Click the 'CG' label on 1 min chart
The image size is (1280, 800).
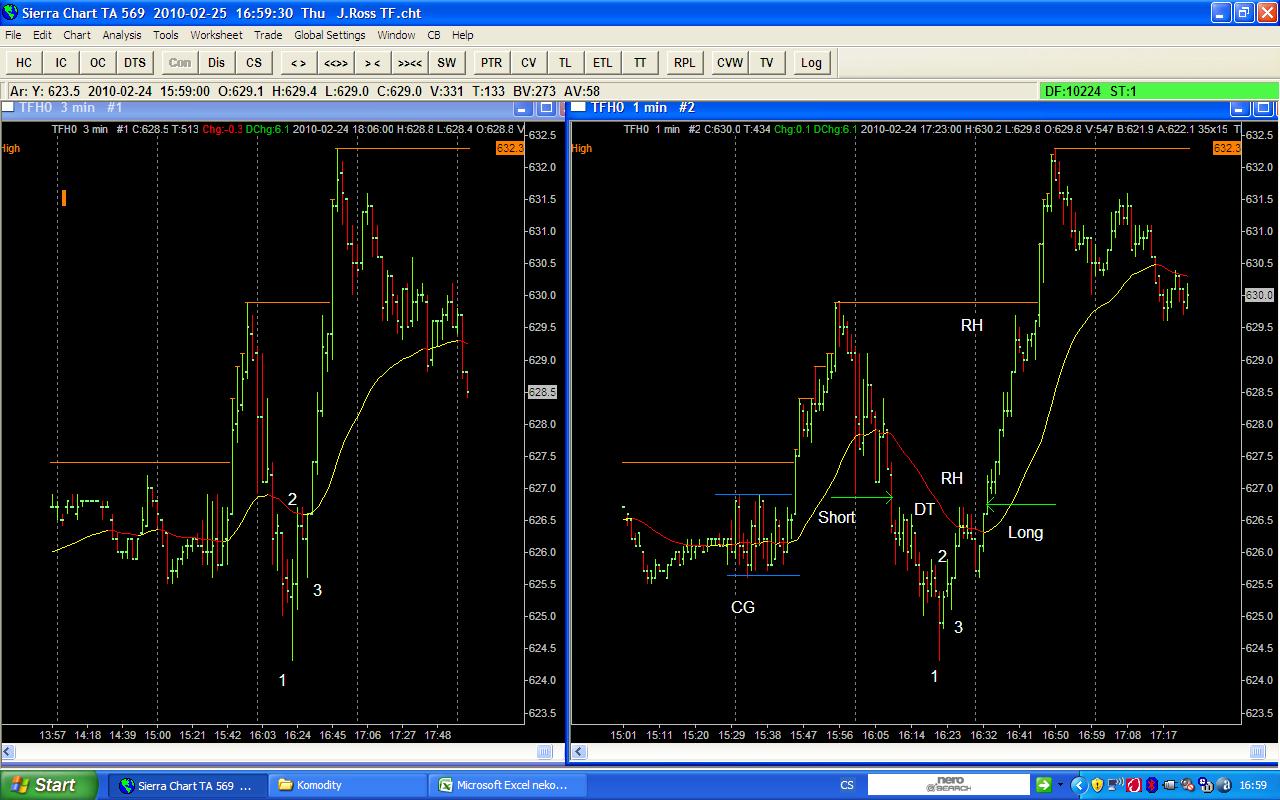[x=743, y=607]
